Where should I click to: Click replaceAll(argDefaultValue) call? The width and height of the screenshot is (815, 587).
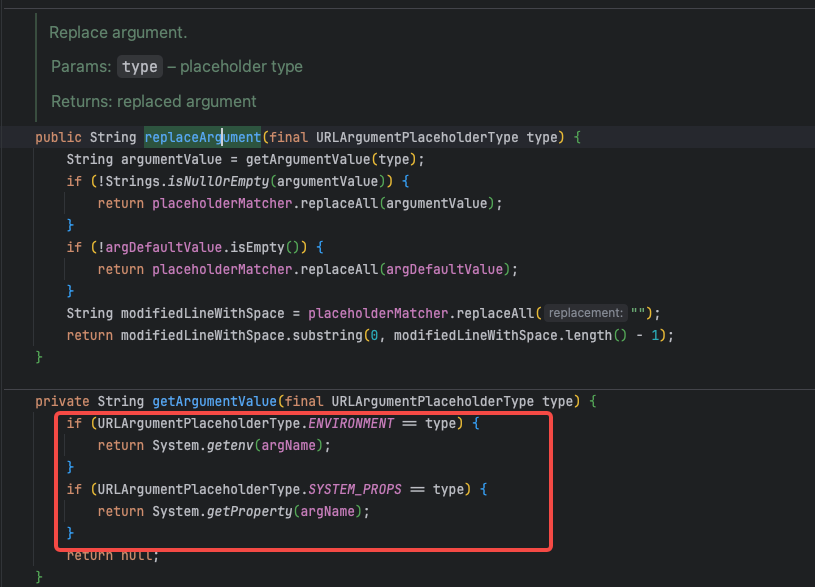[405, 269]
